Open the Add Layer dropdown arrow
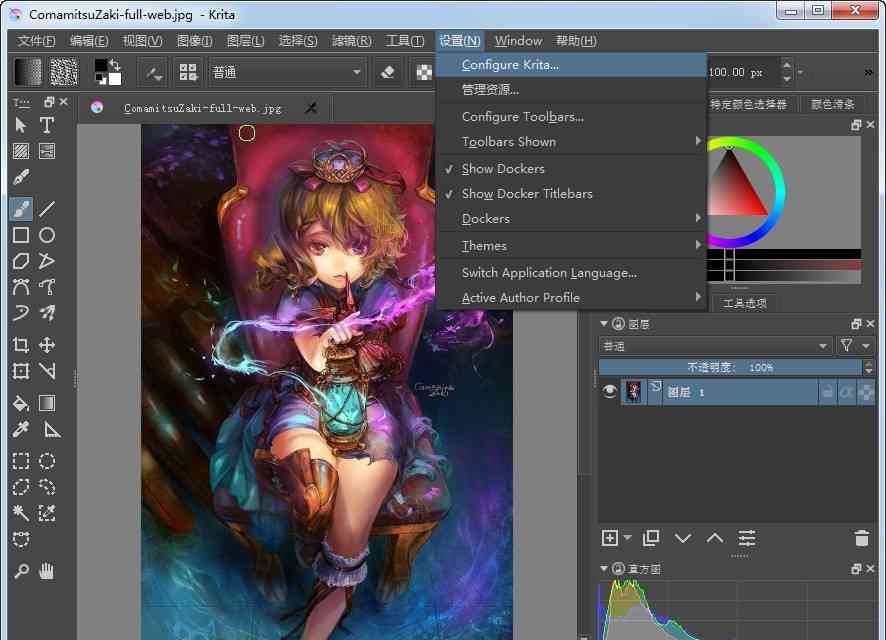 pyautogui.click(x=628, y=538)
